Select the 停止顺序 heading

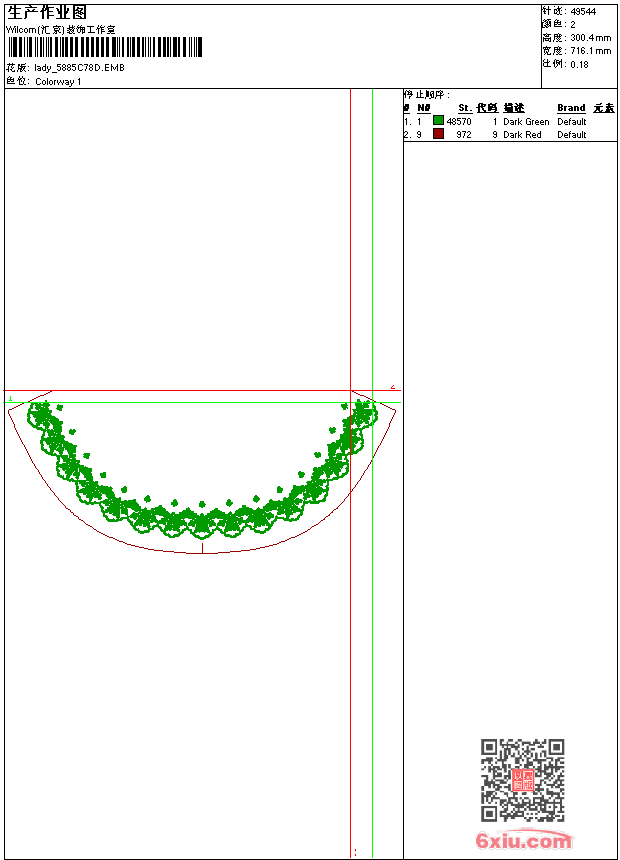tap(426, 95)
